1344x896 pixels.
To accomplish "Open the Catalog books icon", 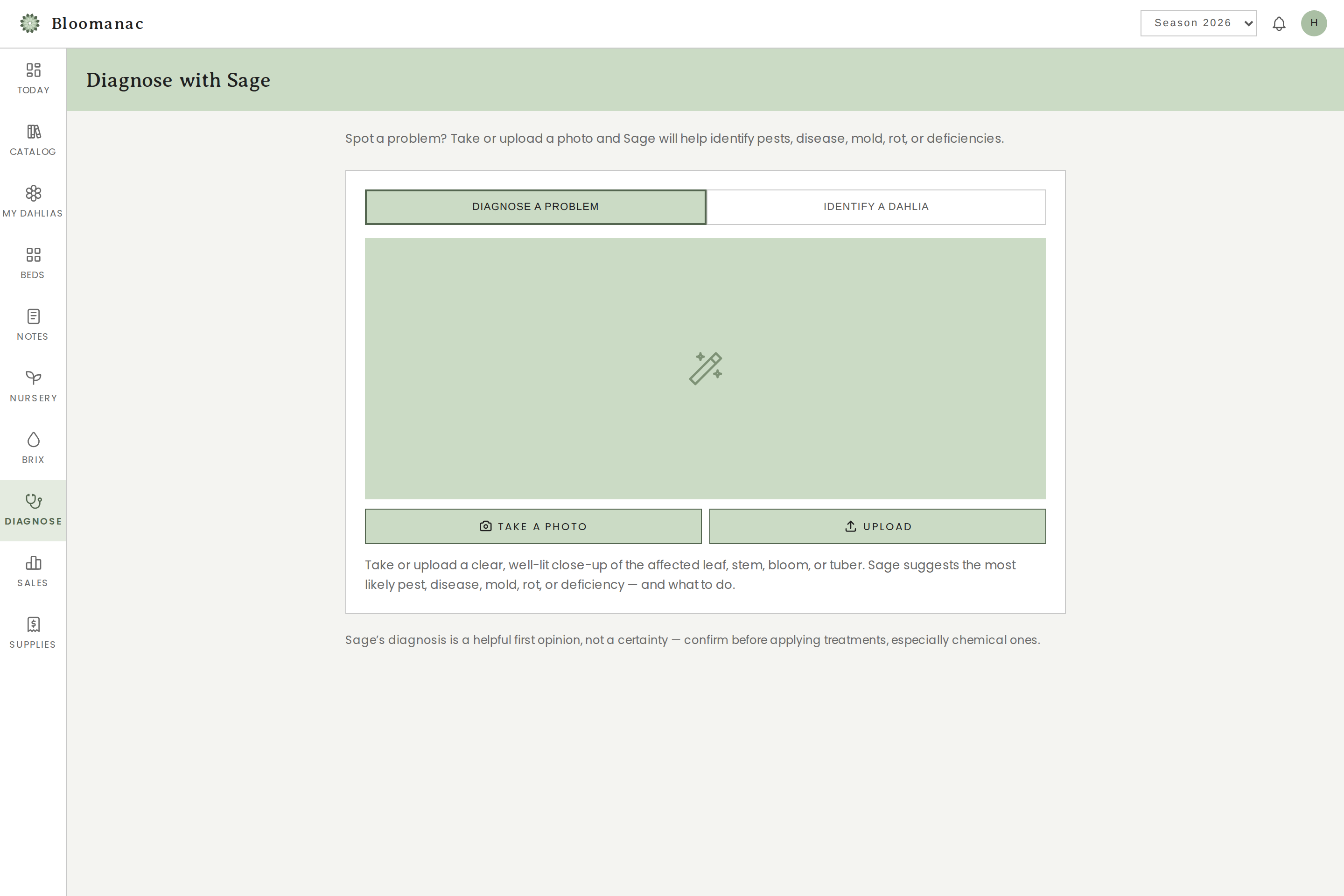I will click(33, 132).
